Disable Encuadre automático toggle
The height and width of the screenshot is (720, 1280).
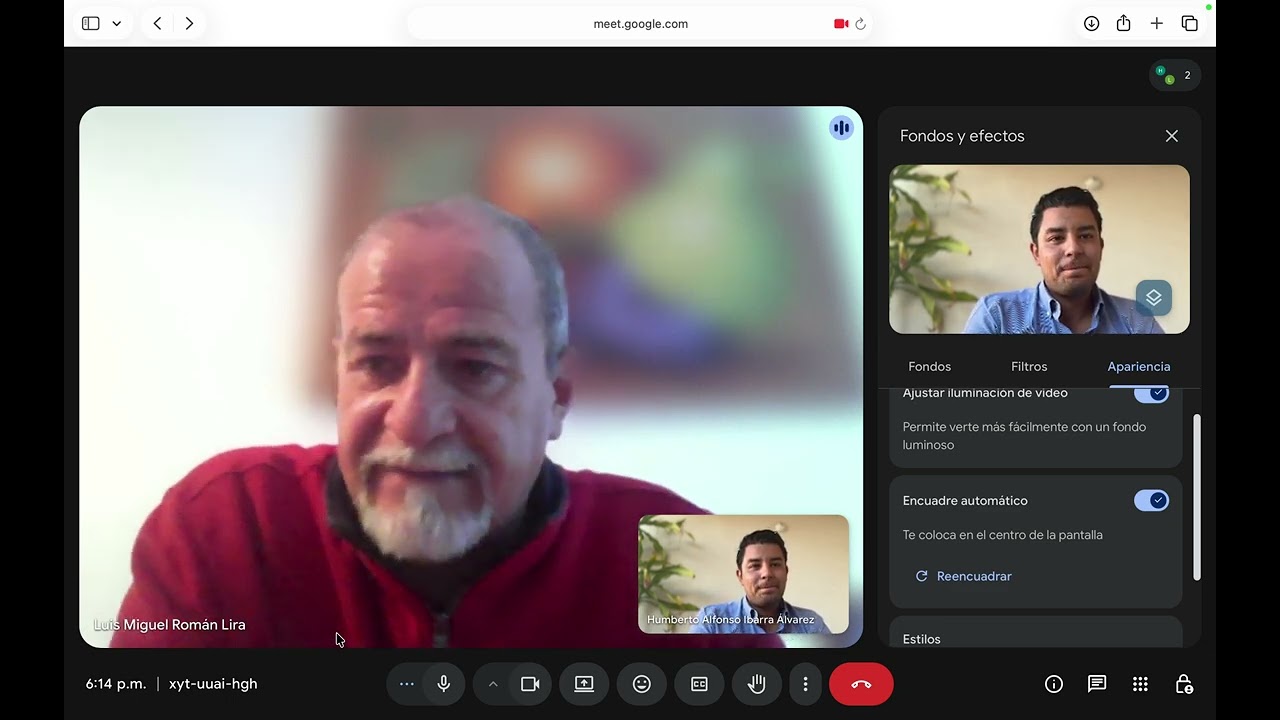tap(1151, 500)
